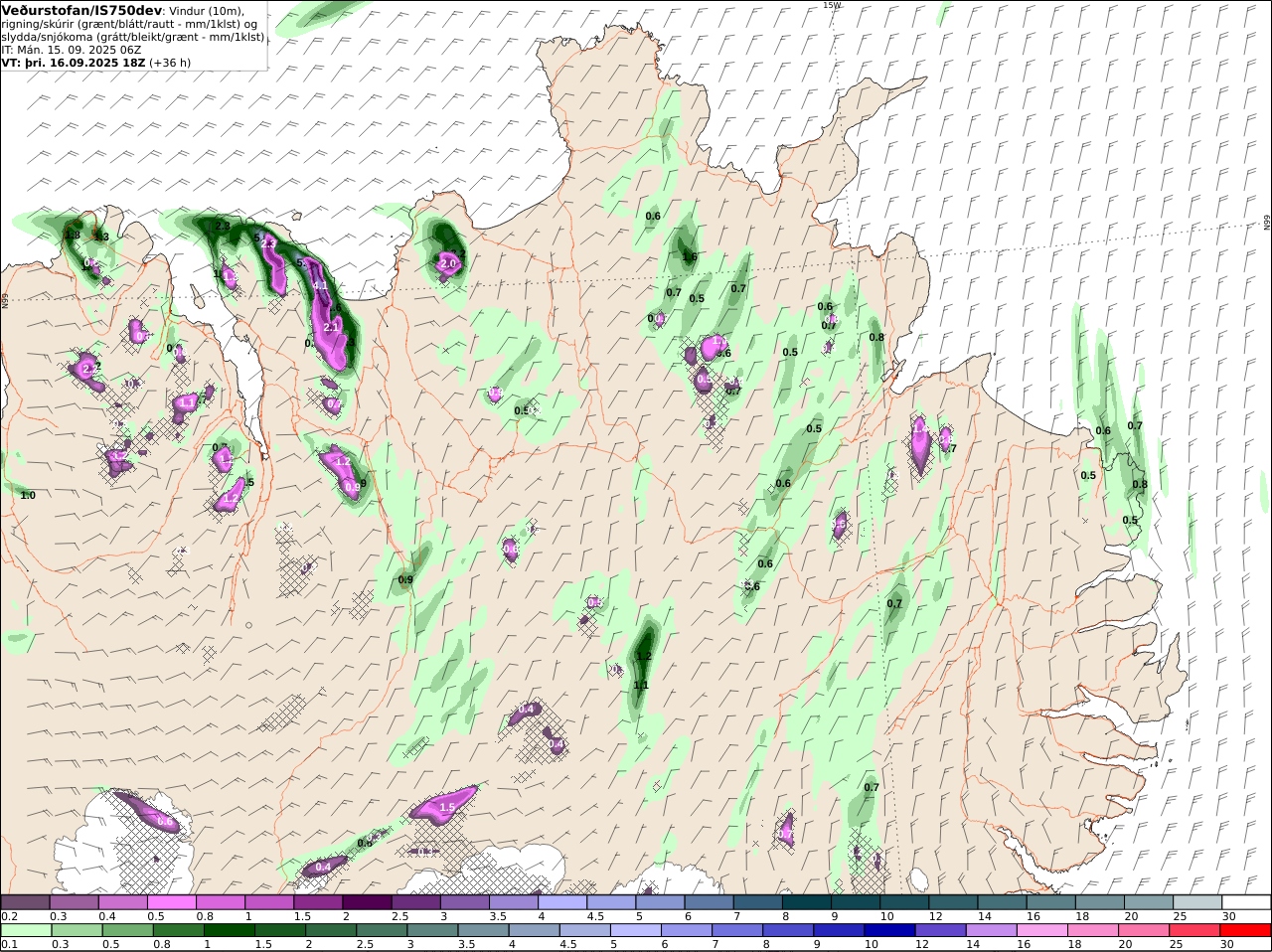Screen dimensions: 1272x952
Task: Pick rain legend swatch between 0.1 and 0.3
Action: pos(25,930)
